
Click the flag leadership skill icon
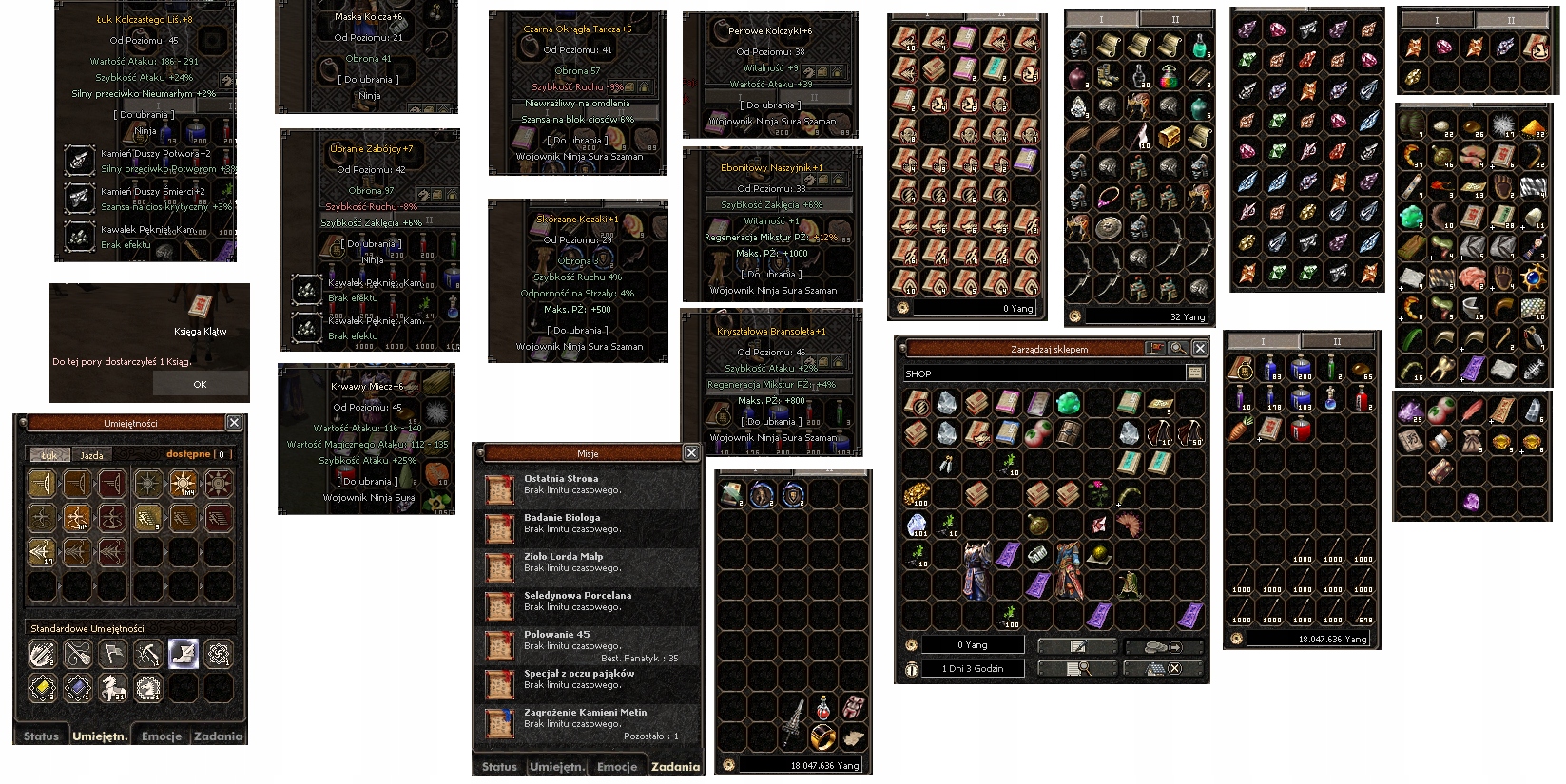112,654
